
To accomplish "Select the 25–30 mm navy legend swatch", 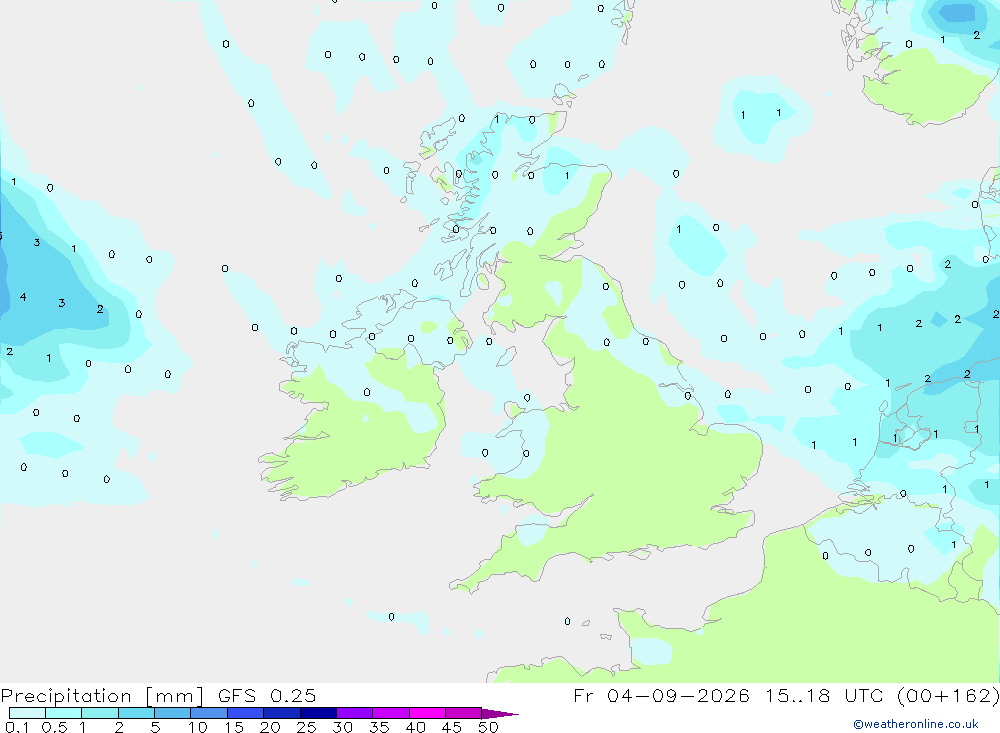I will pos(318,713).
